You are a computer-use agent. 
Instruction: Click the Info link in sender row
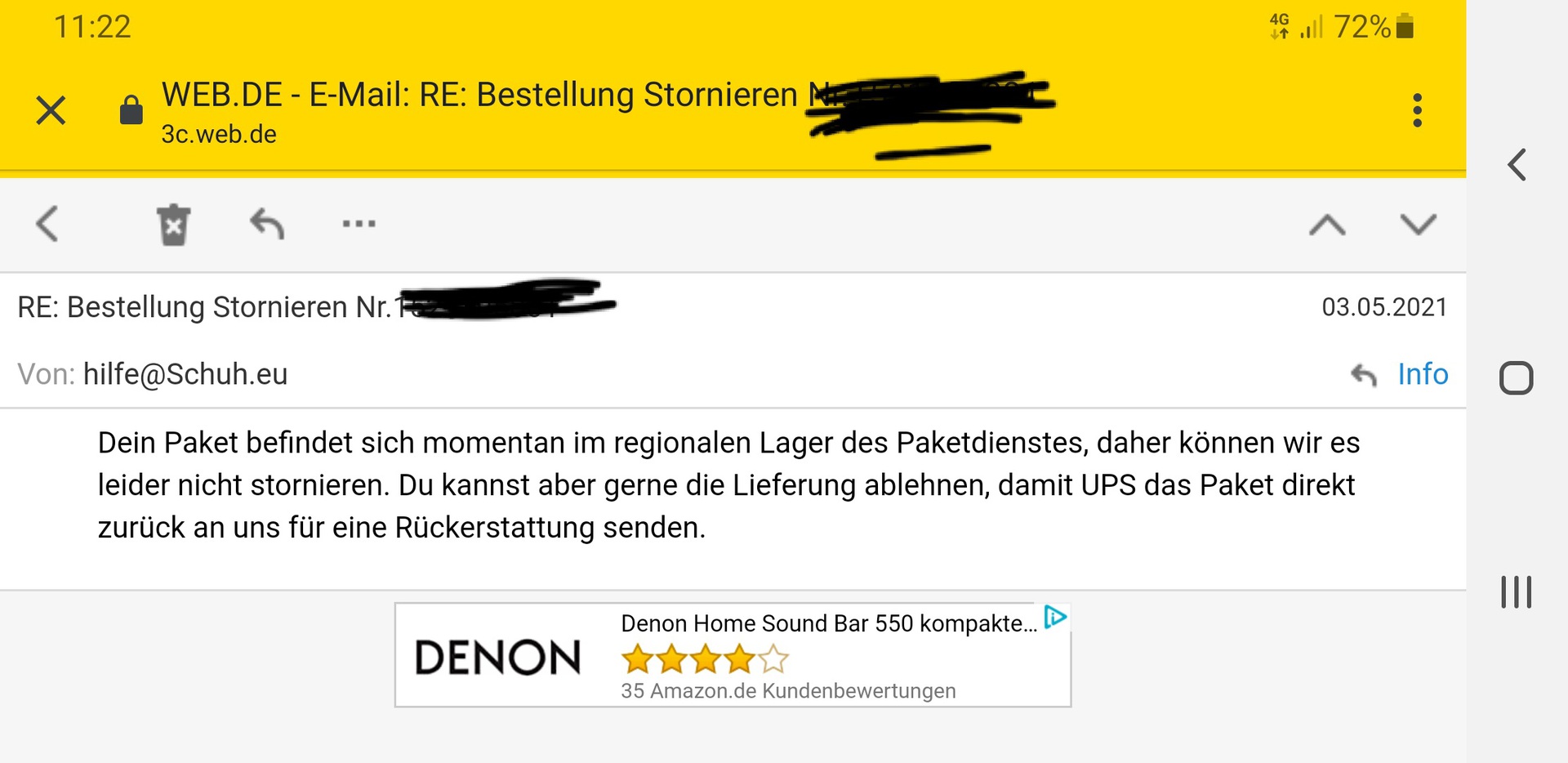pos(1423,374)
